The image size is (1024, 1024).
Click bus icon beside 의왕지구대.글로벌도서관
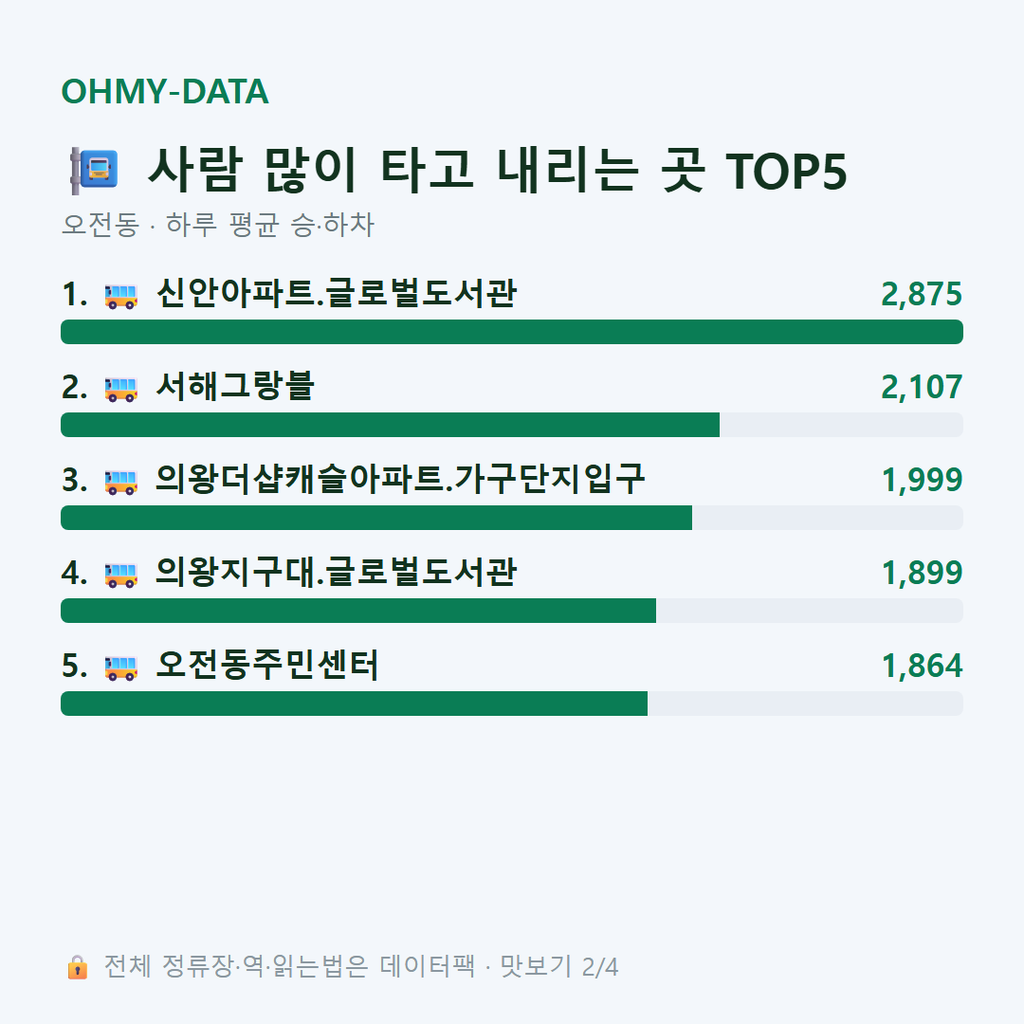point(121,574)
